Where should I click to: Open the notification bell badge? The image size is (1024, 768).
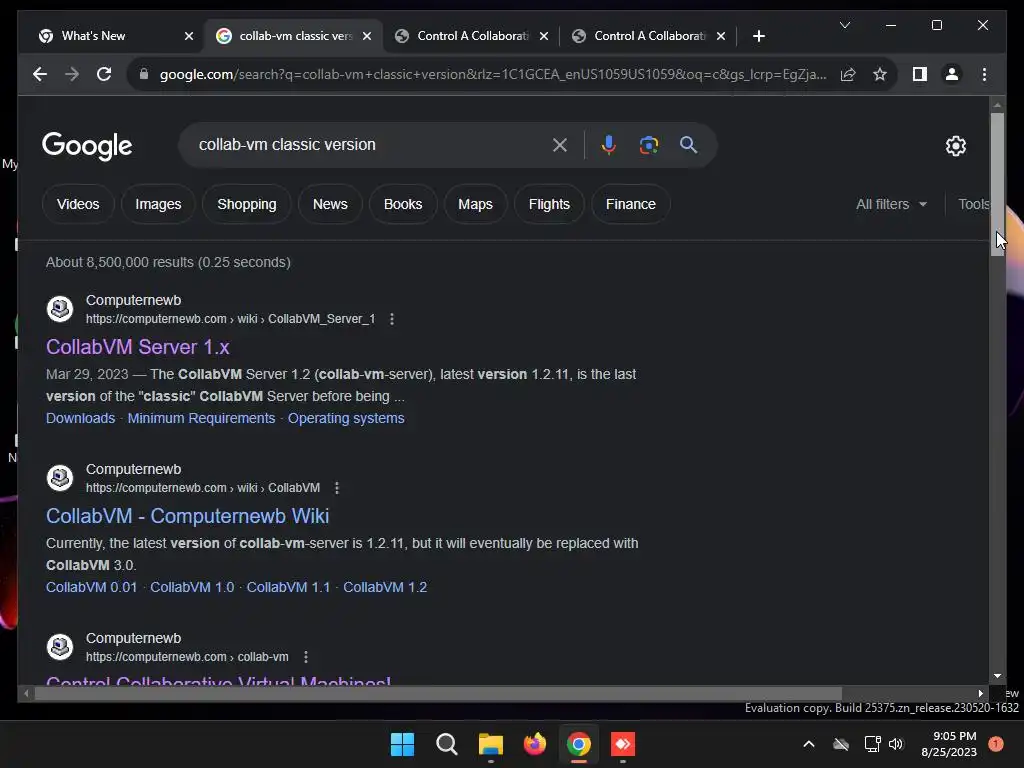click(x=996, y=744)
